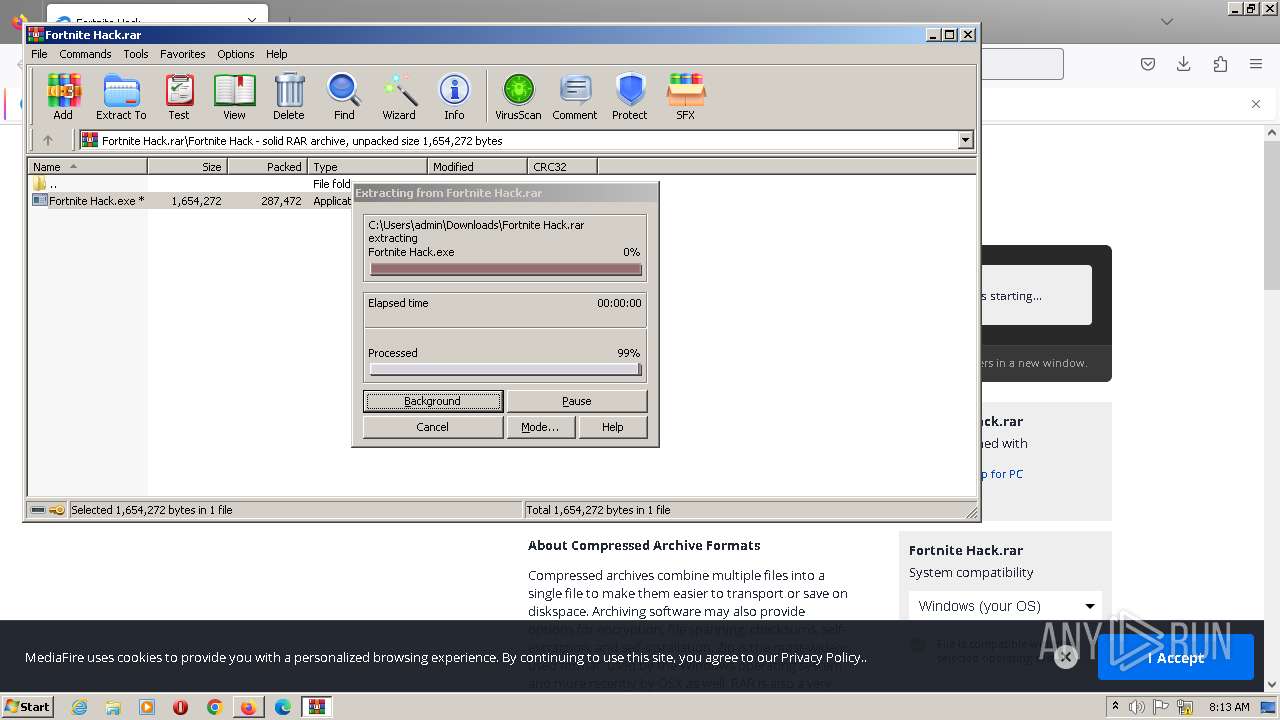1280x720 pixels.
Task: Start VirusScan on the archive
Action: pyautogui.click(x=518, y=97)
